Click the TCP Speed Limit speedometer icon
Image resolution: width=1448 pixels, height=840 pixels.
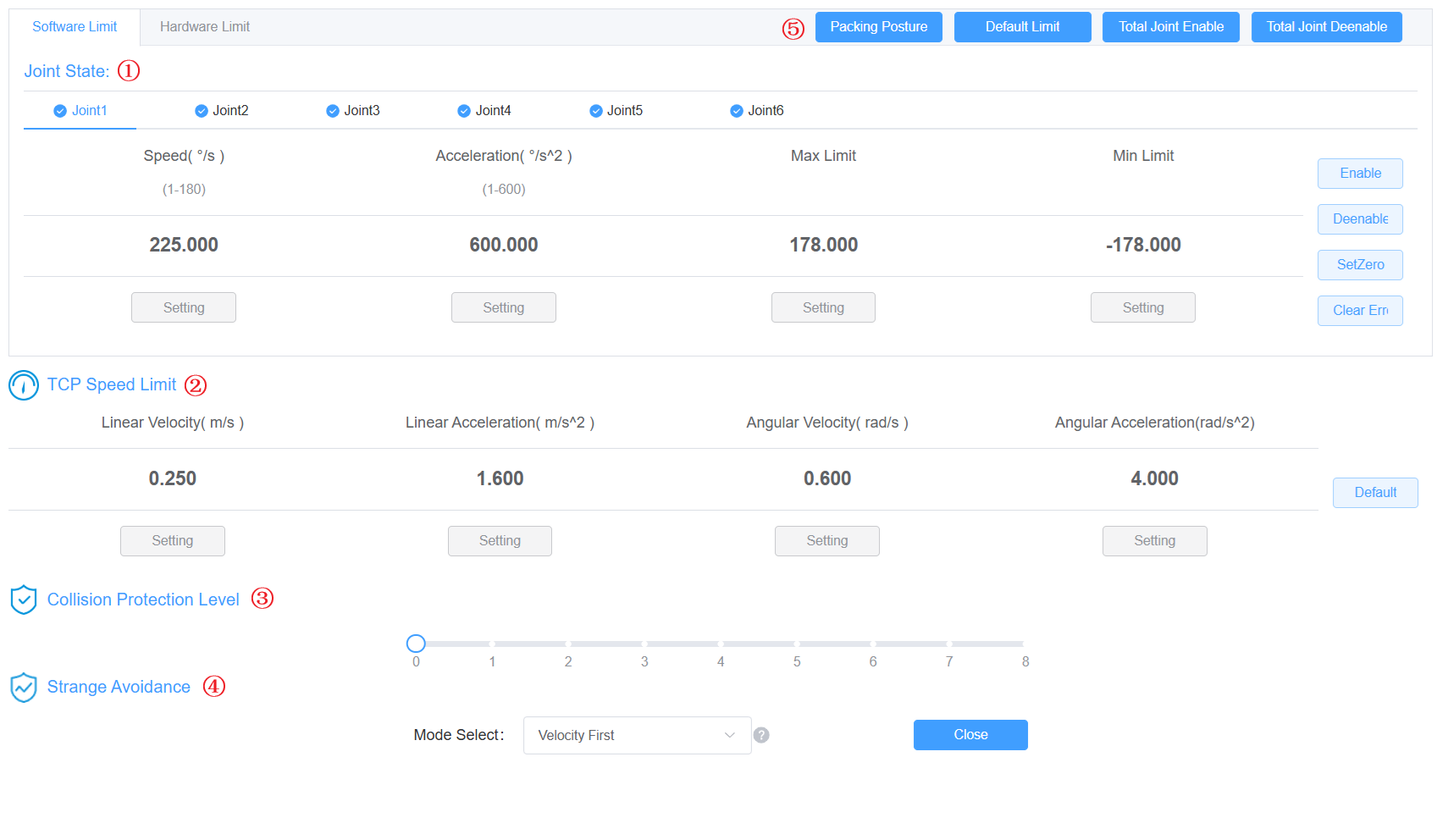[23, 385]
